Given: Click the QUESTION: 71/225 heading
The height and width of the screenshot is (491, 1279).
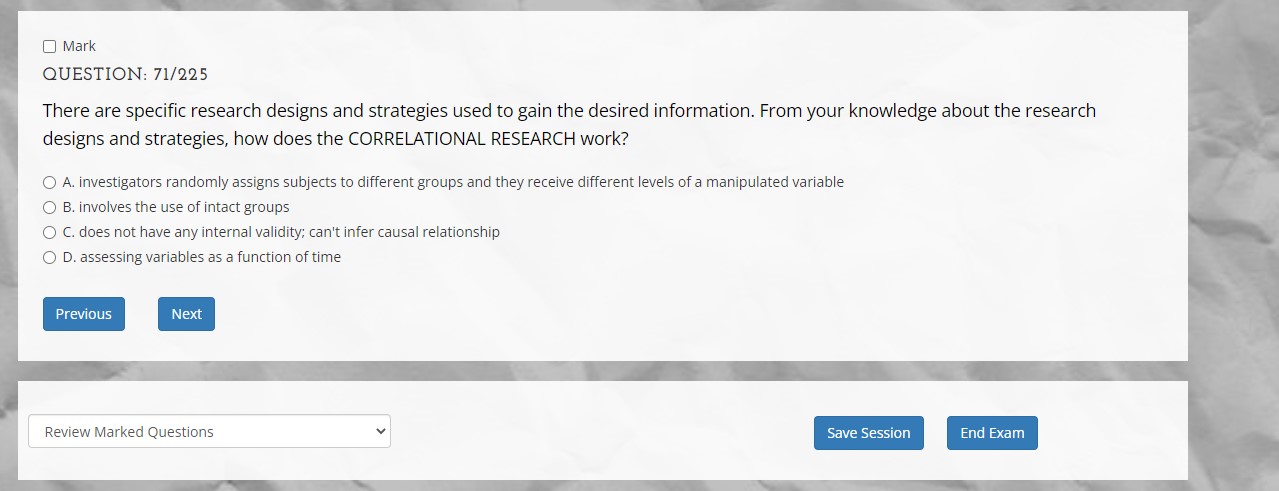Looking at the screenshot, I should [125, 74].
